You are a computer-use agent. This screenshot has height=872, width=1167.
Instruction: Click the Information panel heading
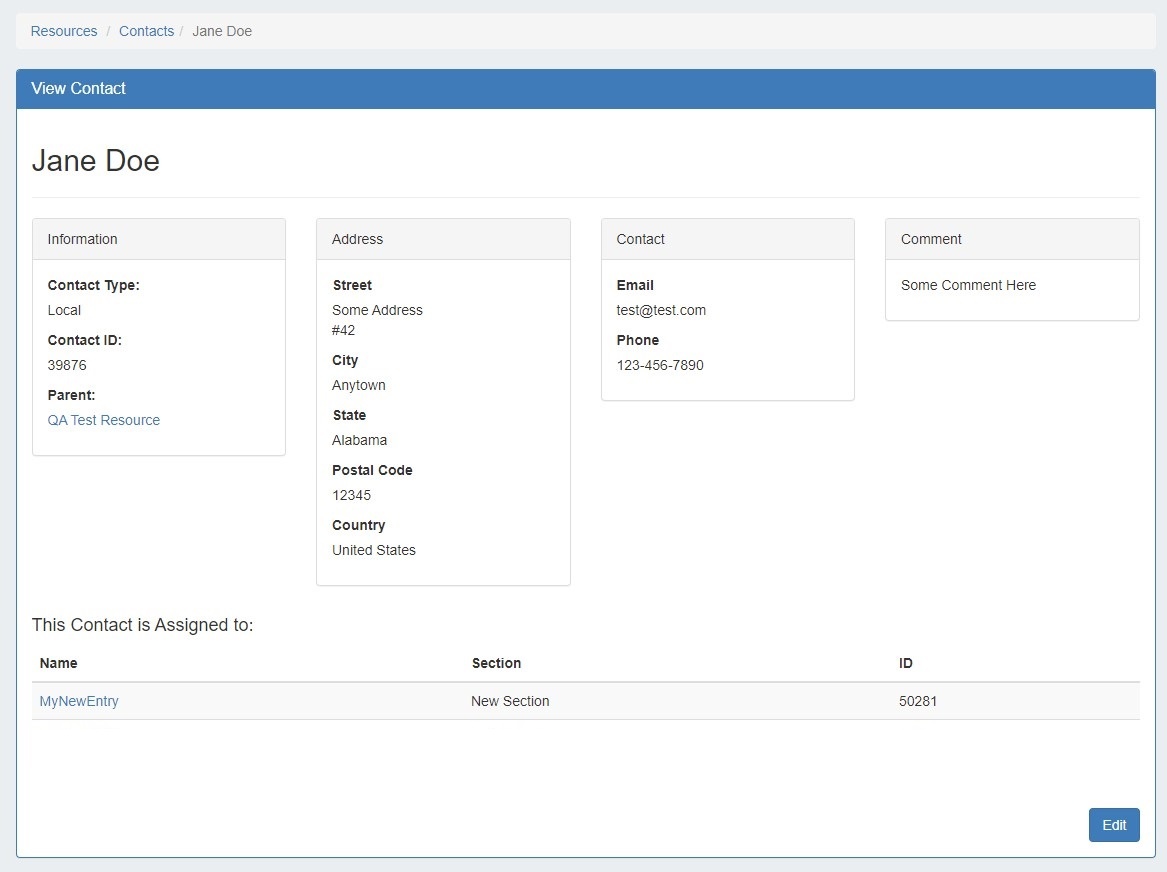tap(83, 239)
